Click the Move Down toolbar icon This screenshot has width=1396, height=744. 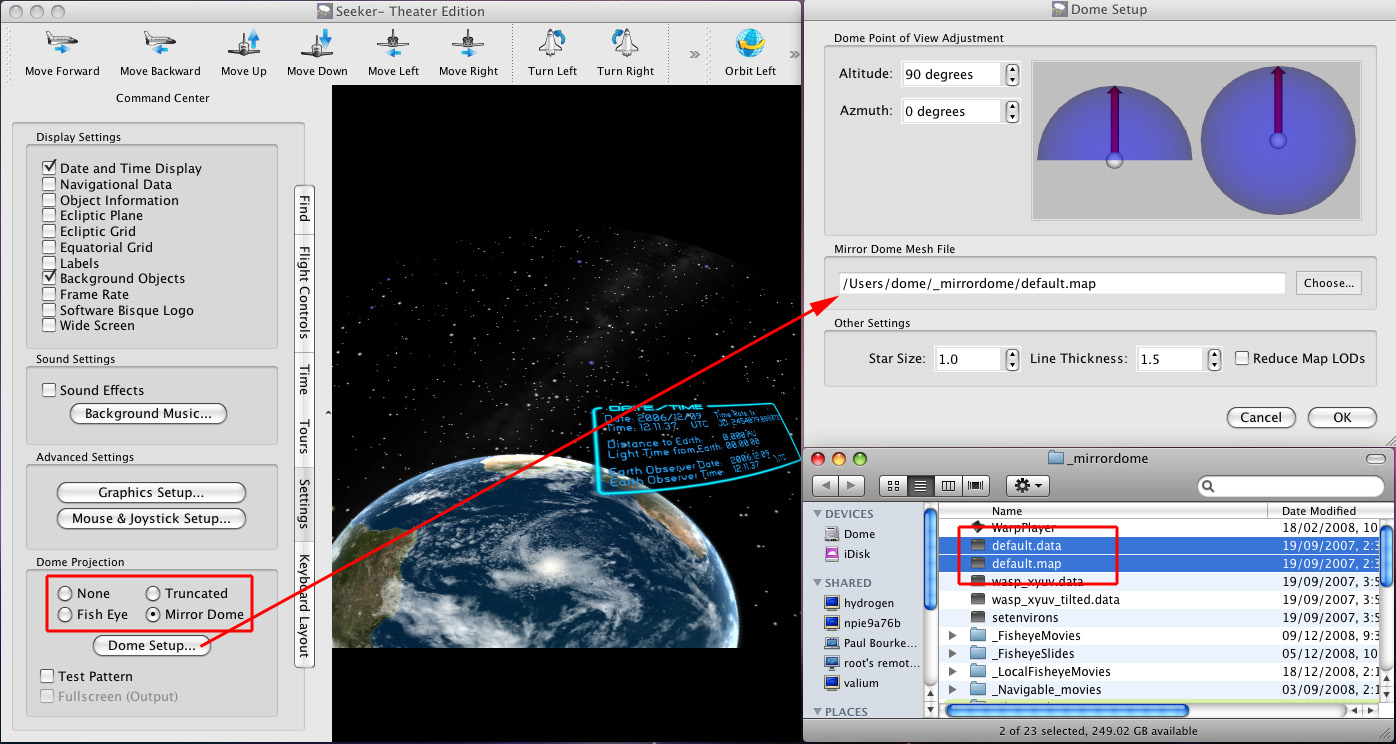317,44
